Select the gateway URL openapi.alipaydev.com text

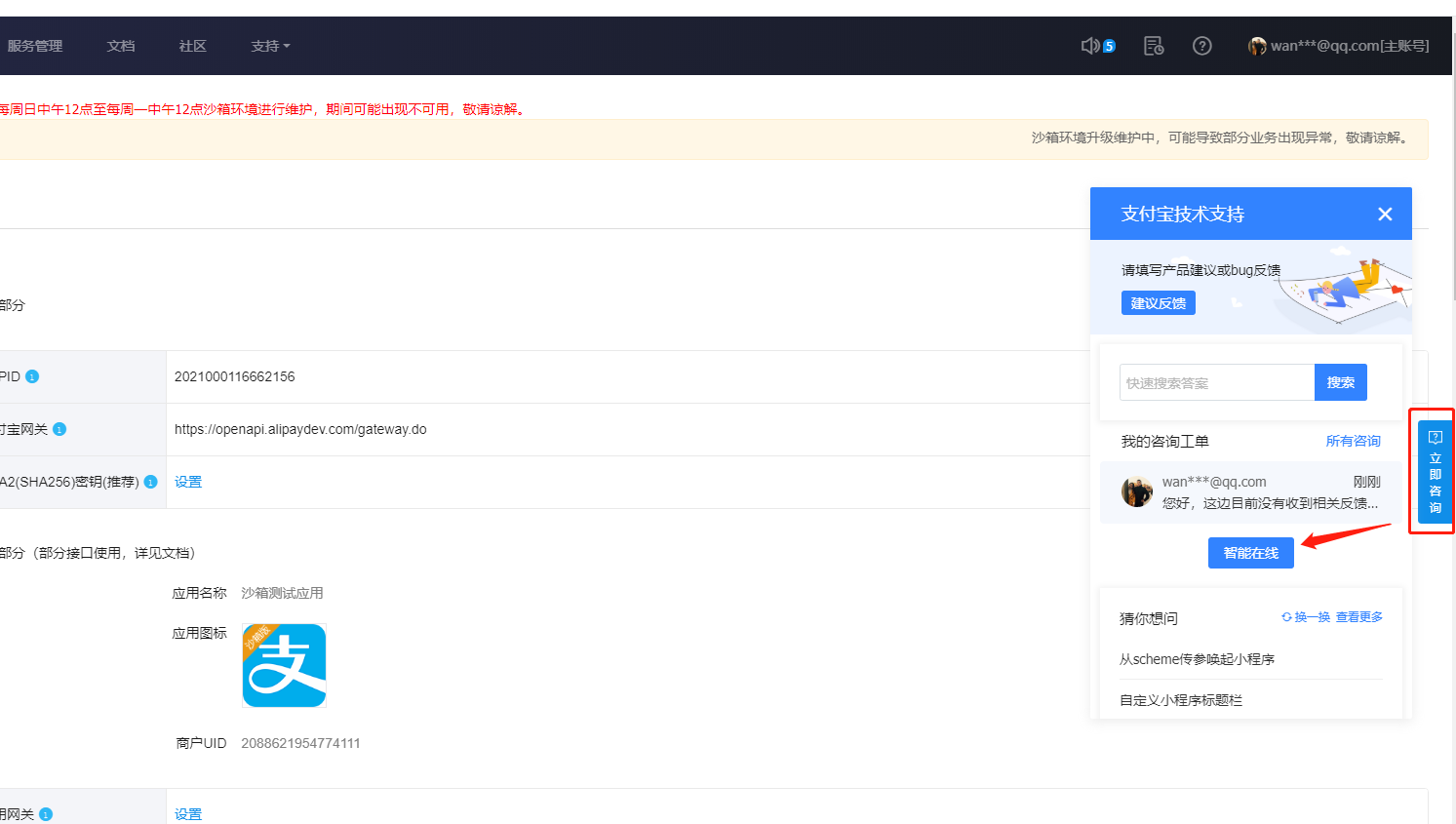(300, 429)
